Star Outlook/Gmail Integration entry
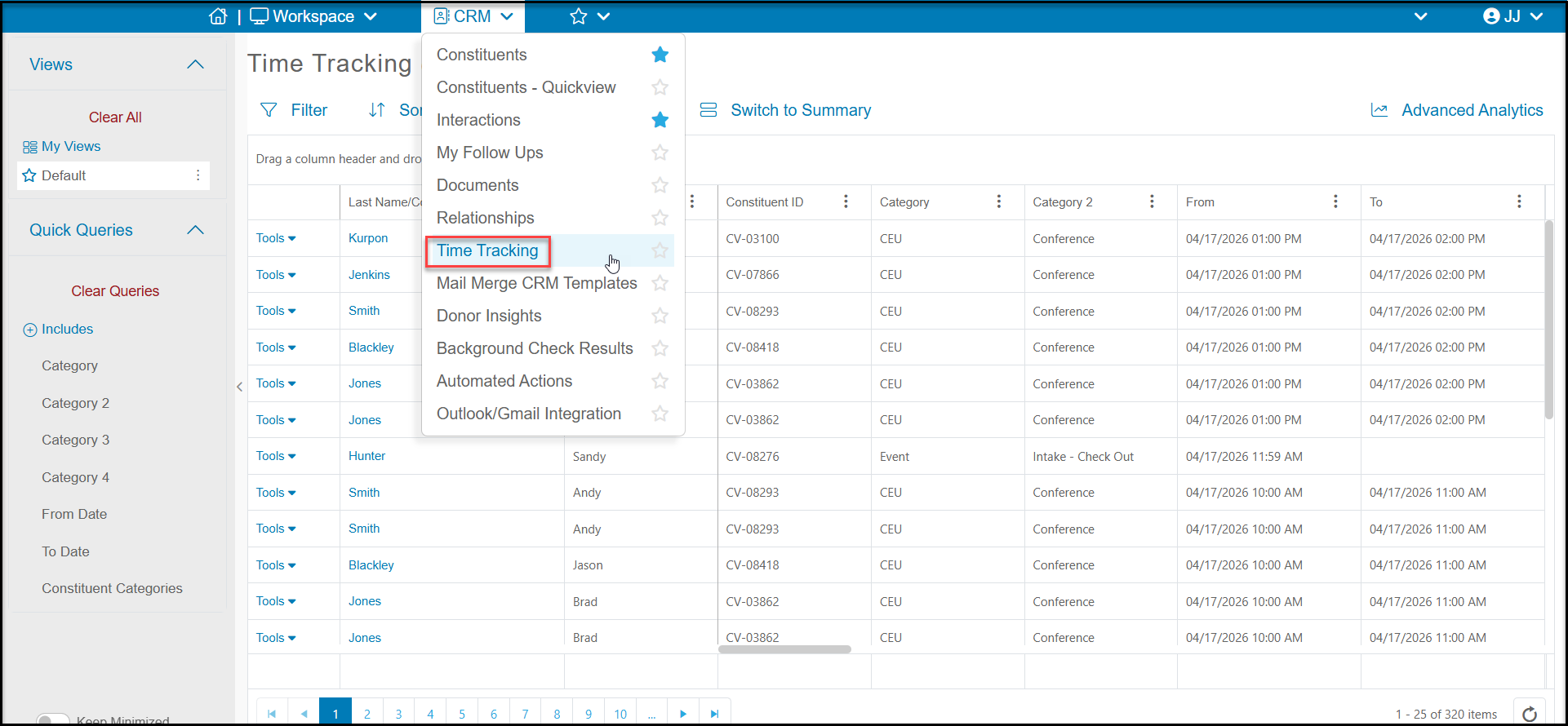Screen dimensions: 1568x726 [x=660, y=414]
